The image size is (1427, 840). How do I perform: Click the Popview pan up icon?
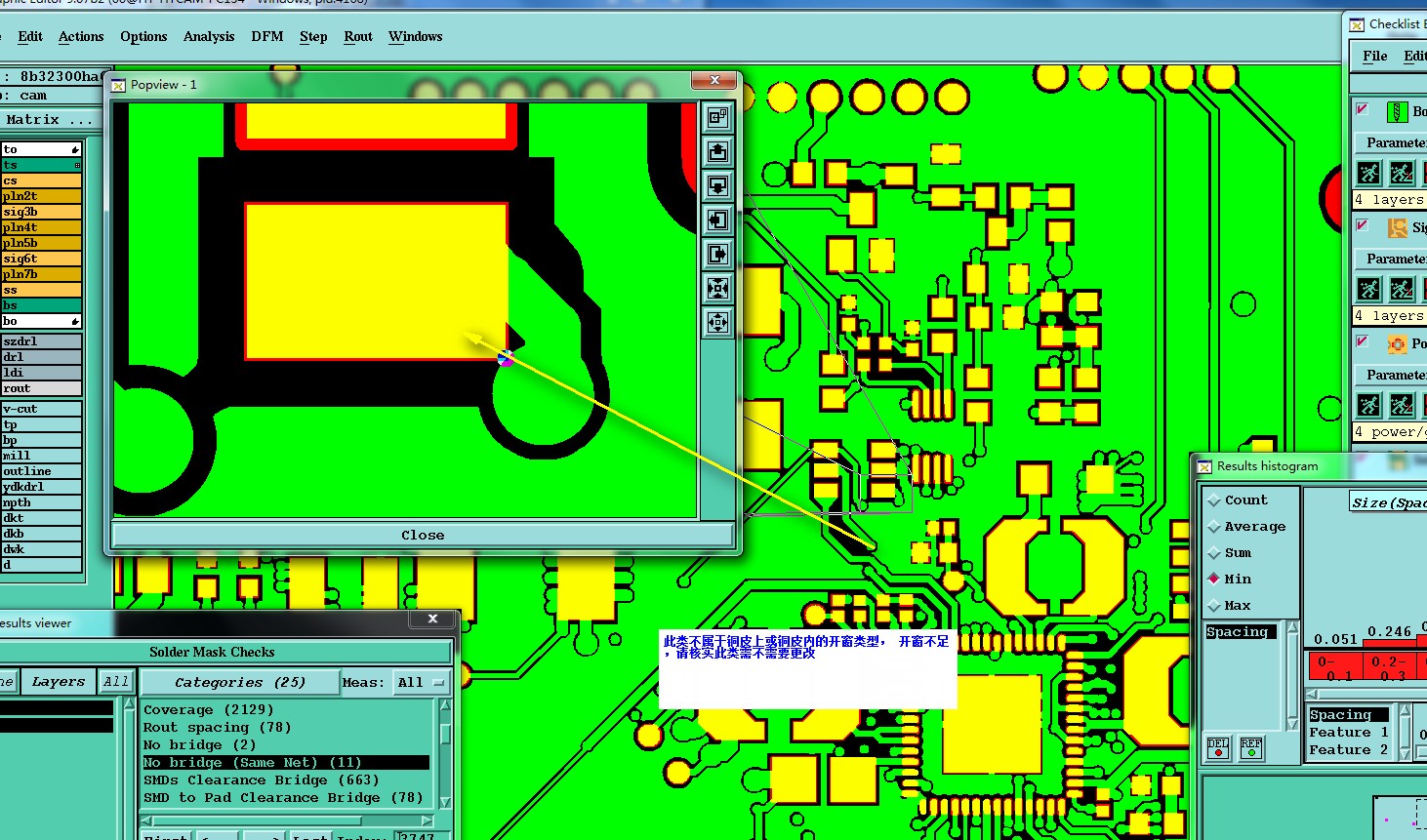pos(717,151)
